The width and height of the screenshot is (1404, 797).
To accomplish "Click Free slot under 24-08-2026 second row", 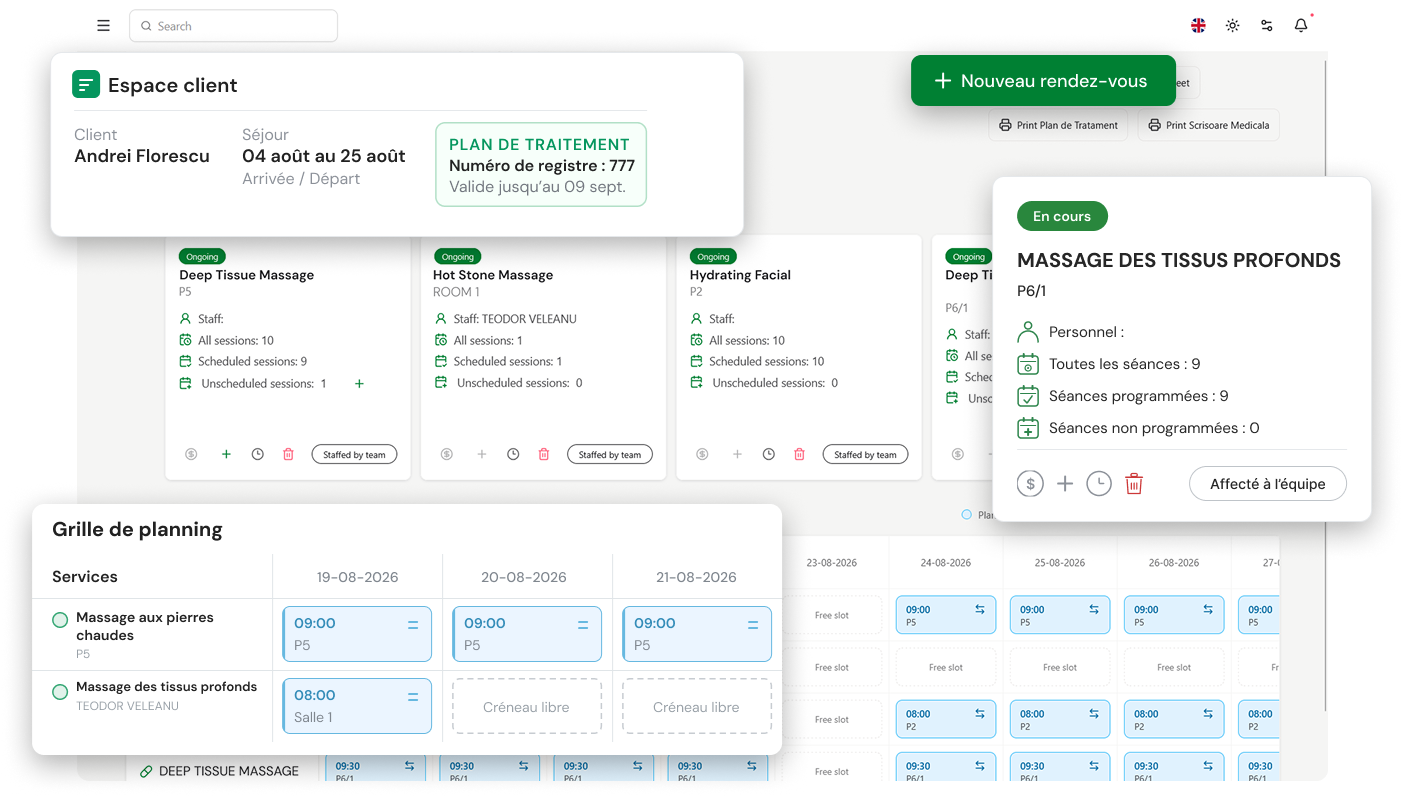I will pyautogui.click(x=946, y=667).
